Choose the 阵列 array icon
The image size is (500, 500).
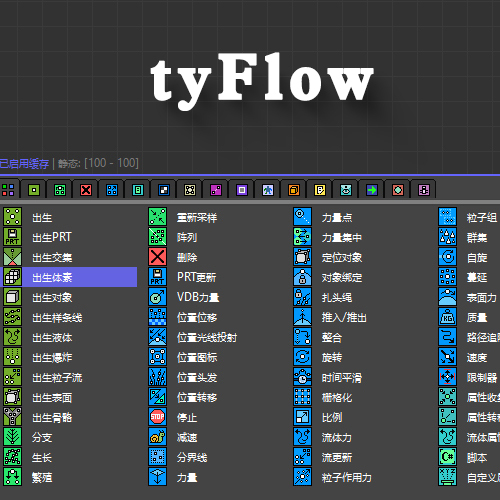[157, 236]
